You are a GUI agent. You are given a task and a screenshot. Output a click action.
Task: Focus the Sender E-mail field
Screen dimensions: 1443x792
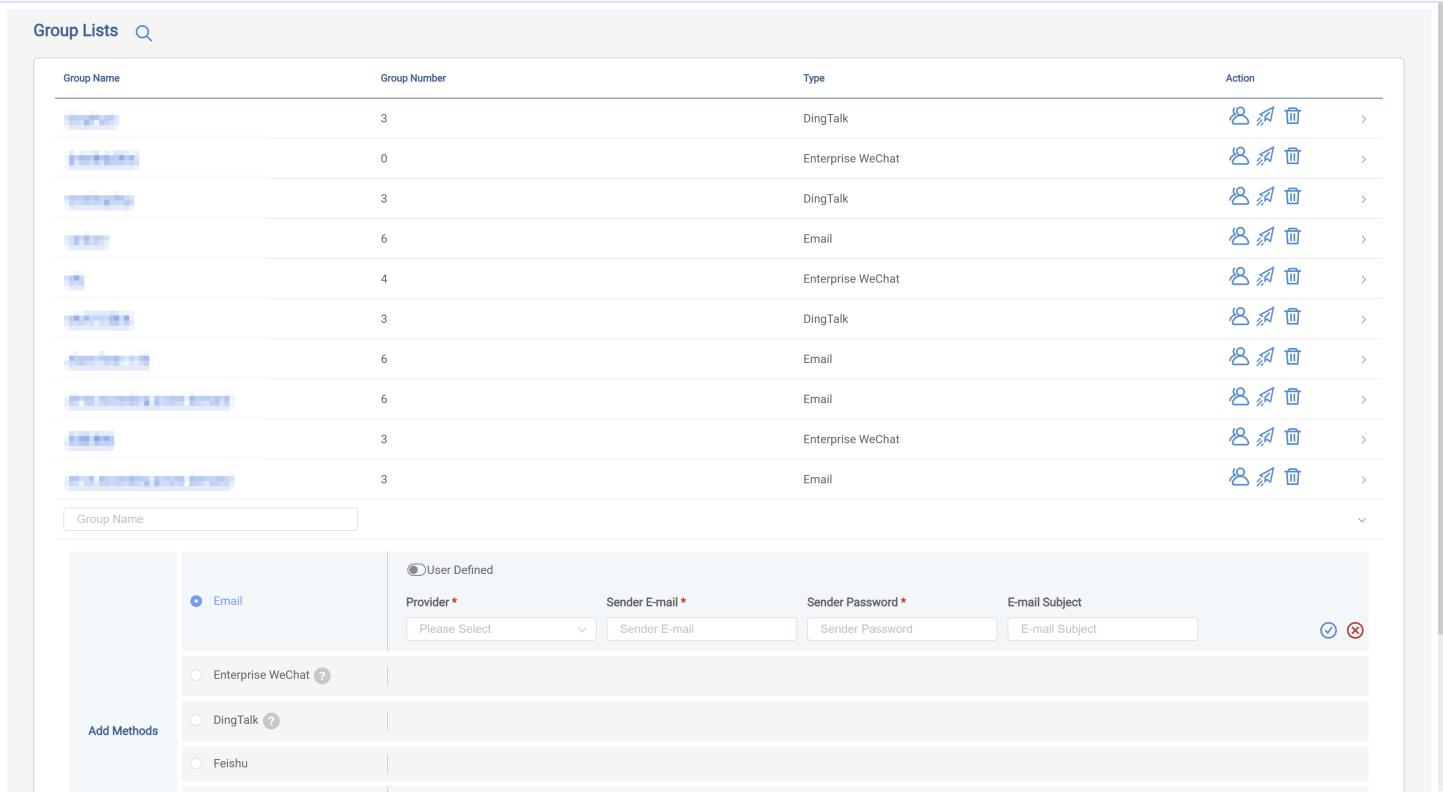point(701,629)
